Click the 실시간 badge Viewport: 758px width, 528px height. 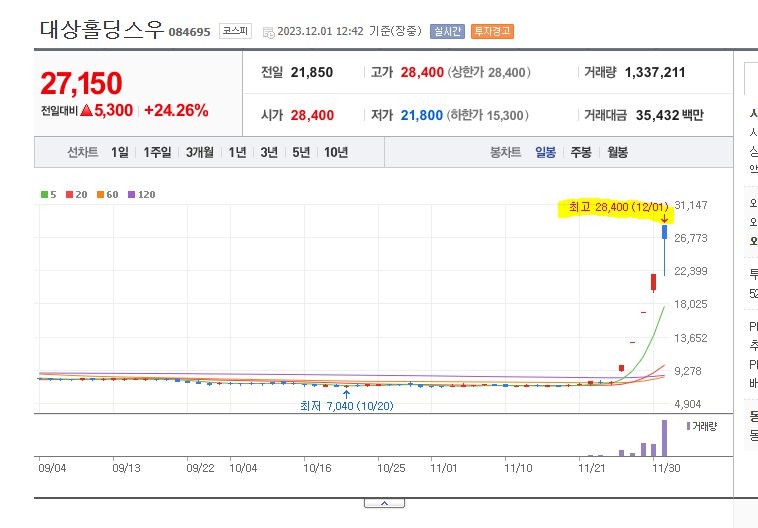tap(447, 31)
